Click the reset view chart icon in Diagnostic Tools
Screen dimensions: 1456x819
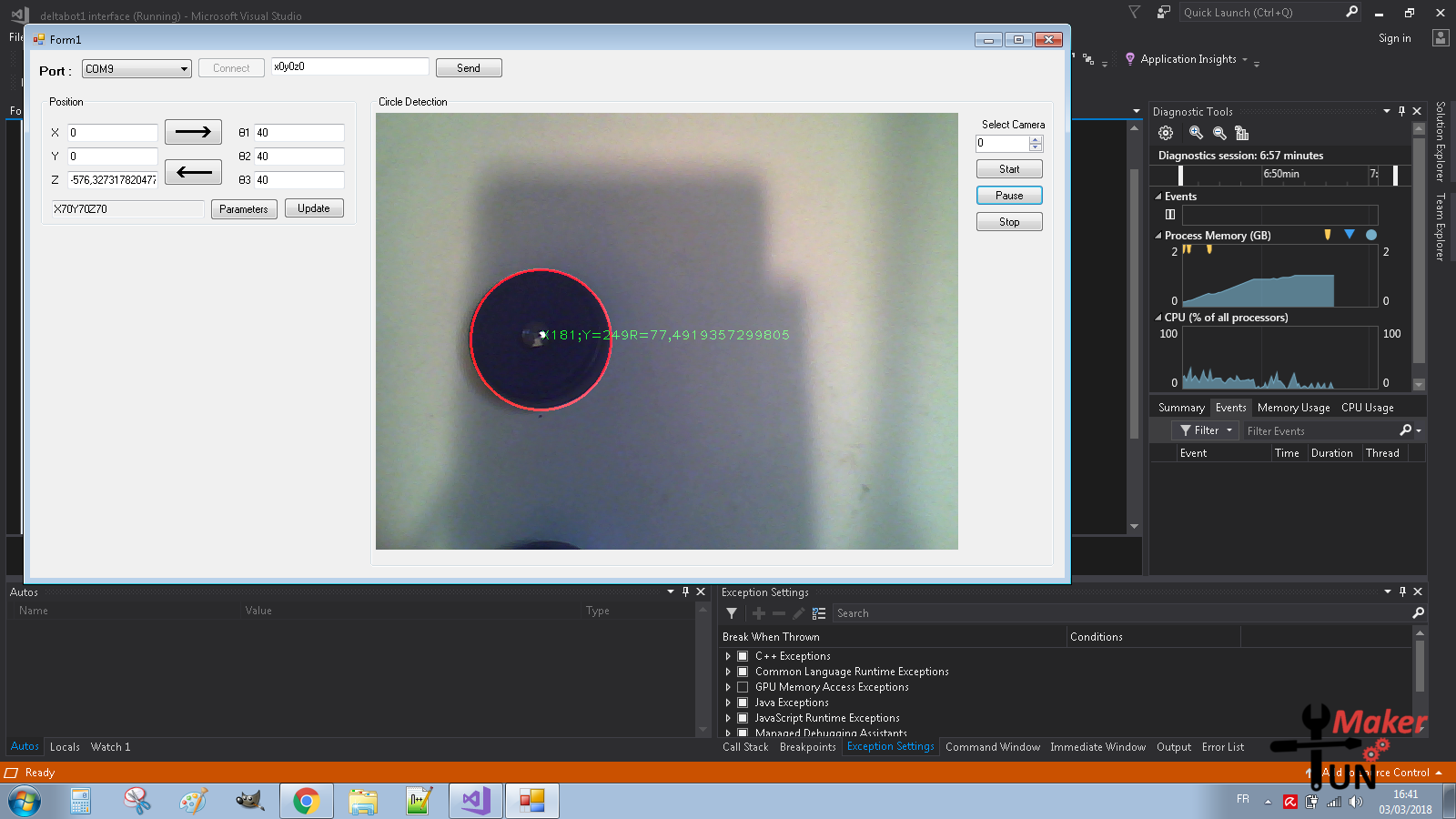1242,133
